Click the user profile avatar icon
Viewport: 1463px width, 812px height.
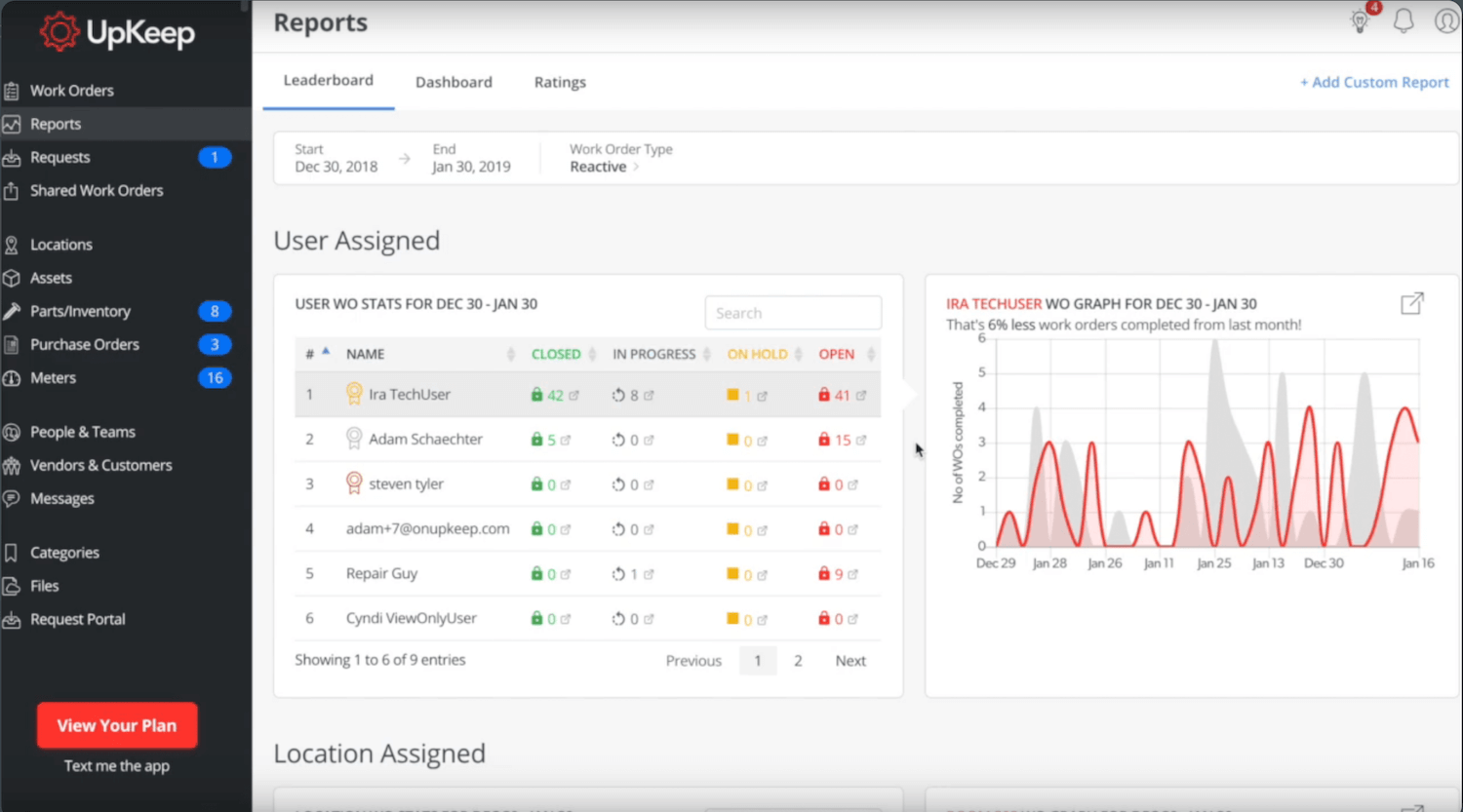(x=1446, y=19)
